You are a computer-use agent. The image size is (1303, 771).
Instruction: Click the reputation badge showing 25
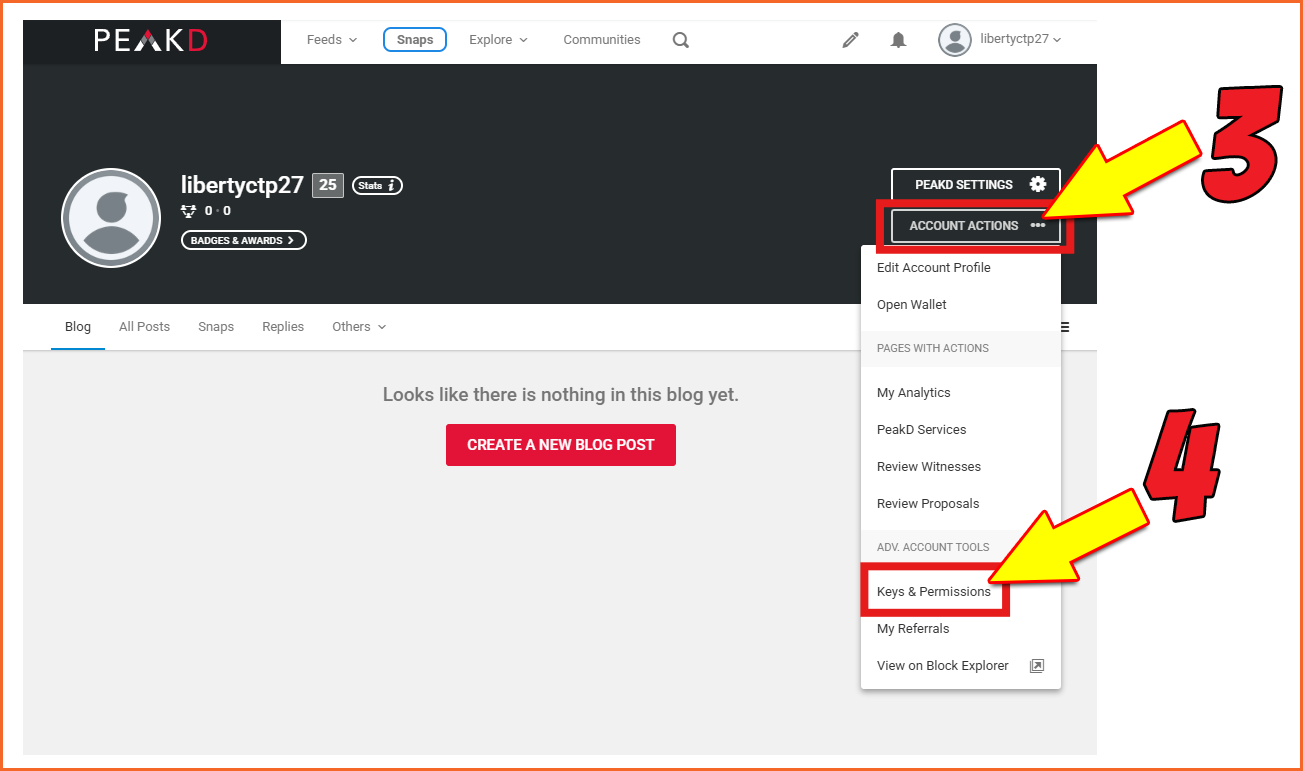click(x=328, y=185)
